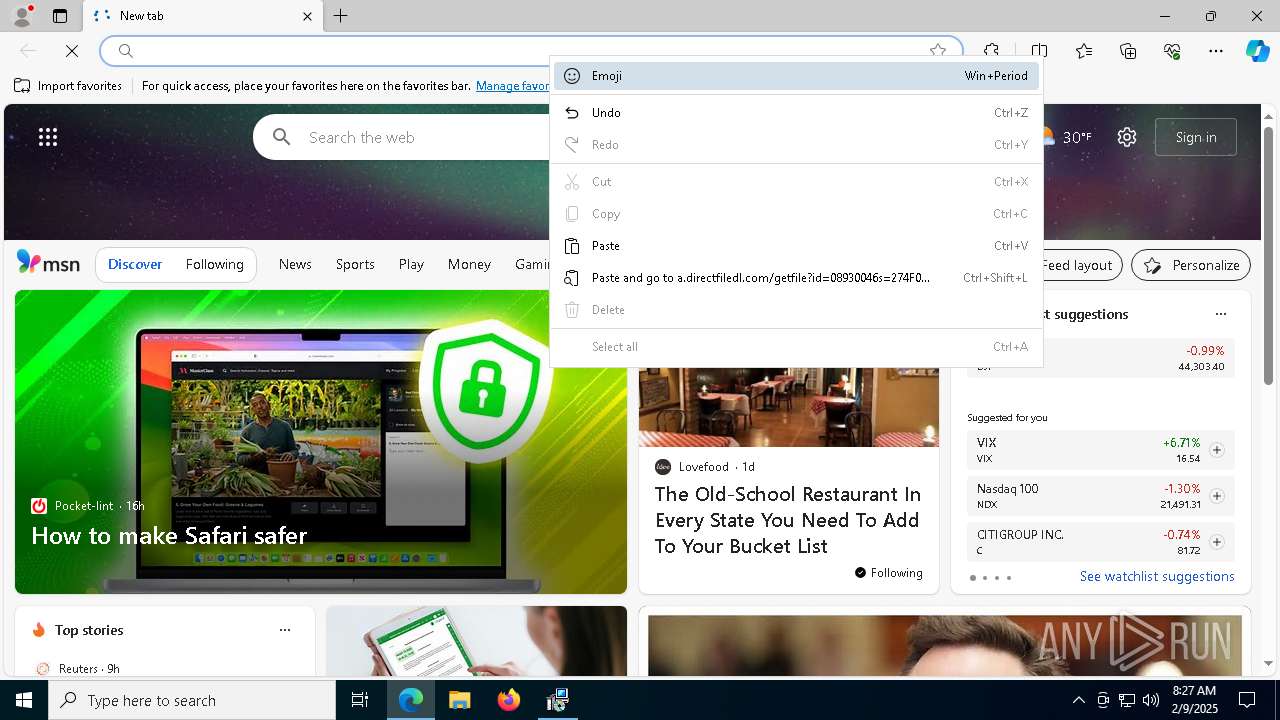Open Top stories more options
The image size is (1280, 720).
click(285, 630)
